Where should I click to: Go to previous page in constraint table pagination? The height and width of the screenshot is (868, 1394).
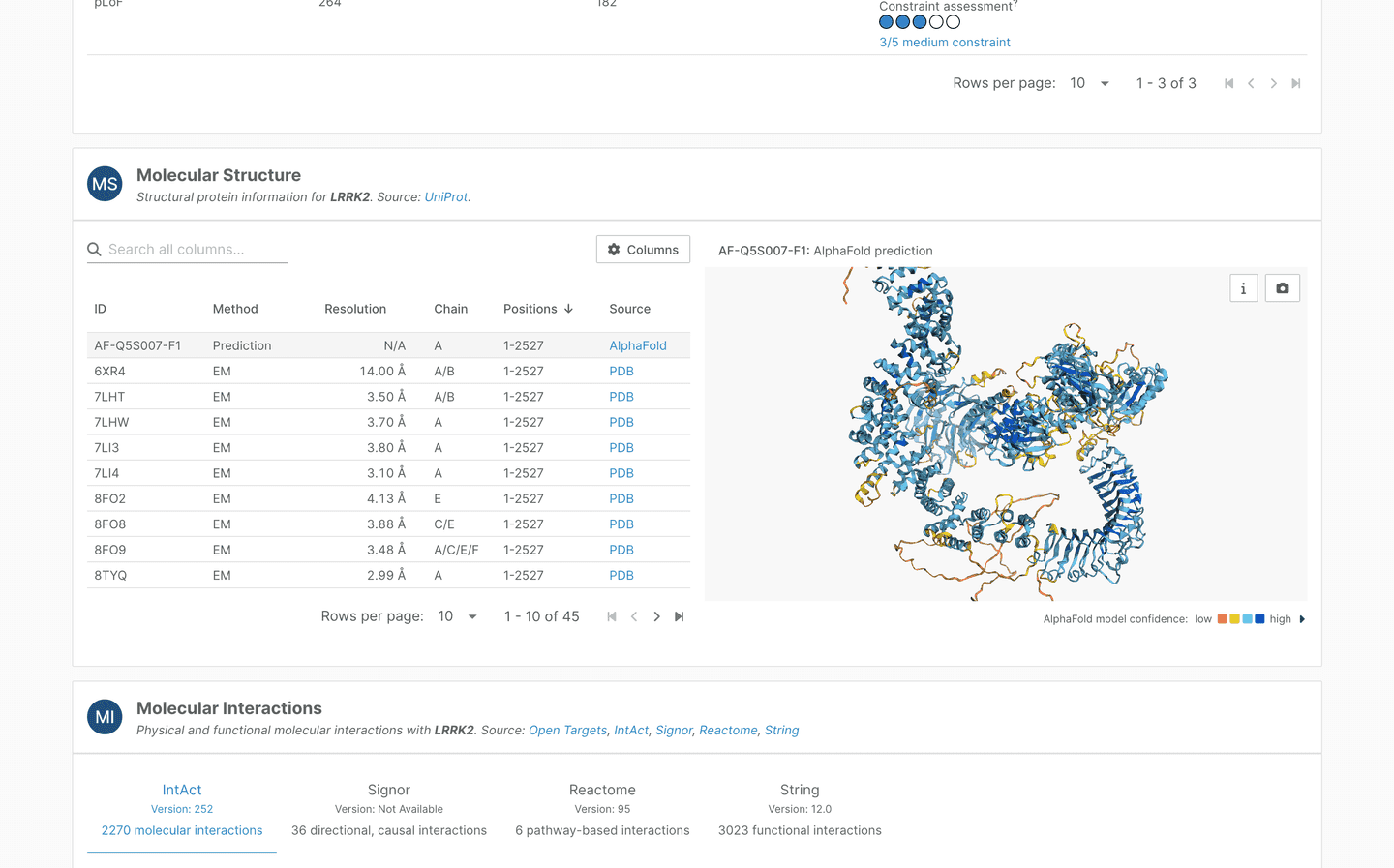coord(1251,83)
